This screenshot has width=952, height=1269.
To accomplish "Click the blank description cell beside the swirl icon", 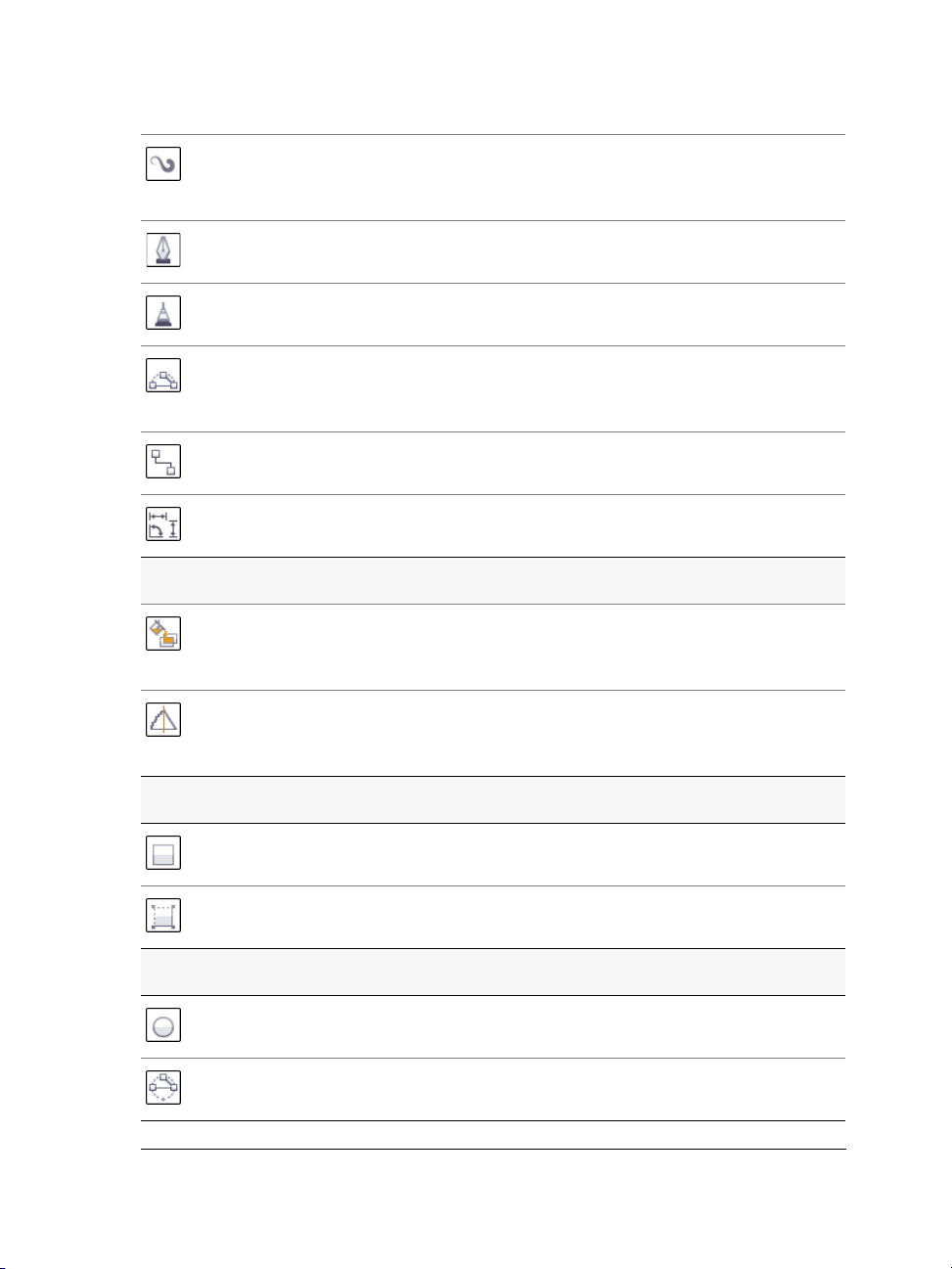I will pos(516,178).
